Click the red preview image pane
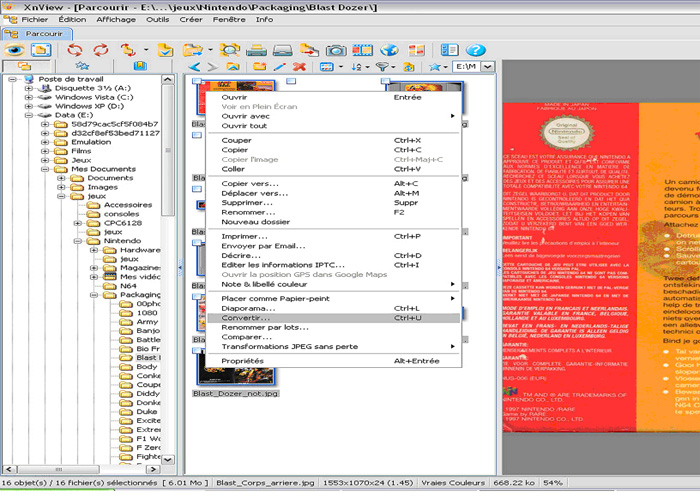Viewport: 700px width, 500px height. (x=601, y=267)
